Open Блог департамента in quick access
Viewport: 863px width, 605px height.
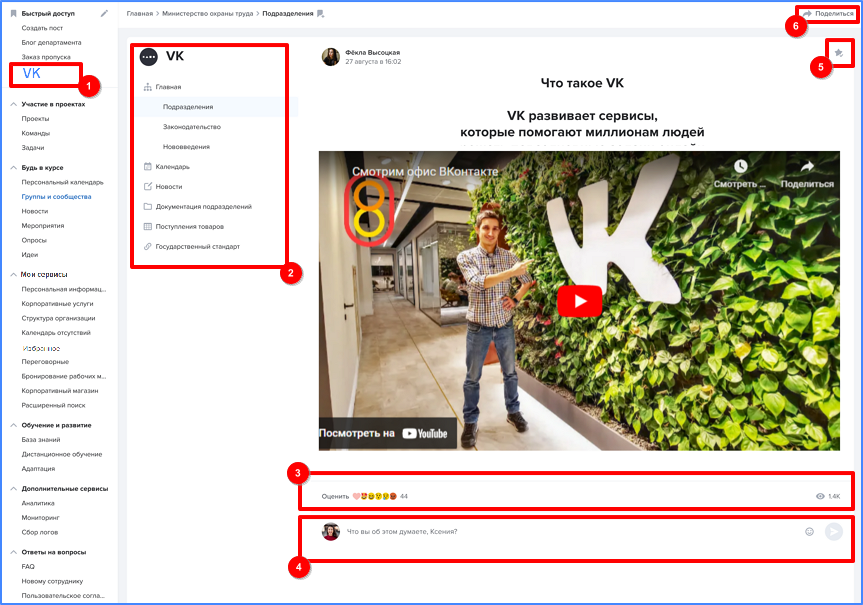51,42
